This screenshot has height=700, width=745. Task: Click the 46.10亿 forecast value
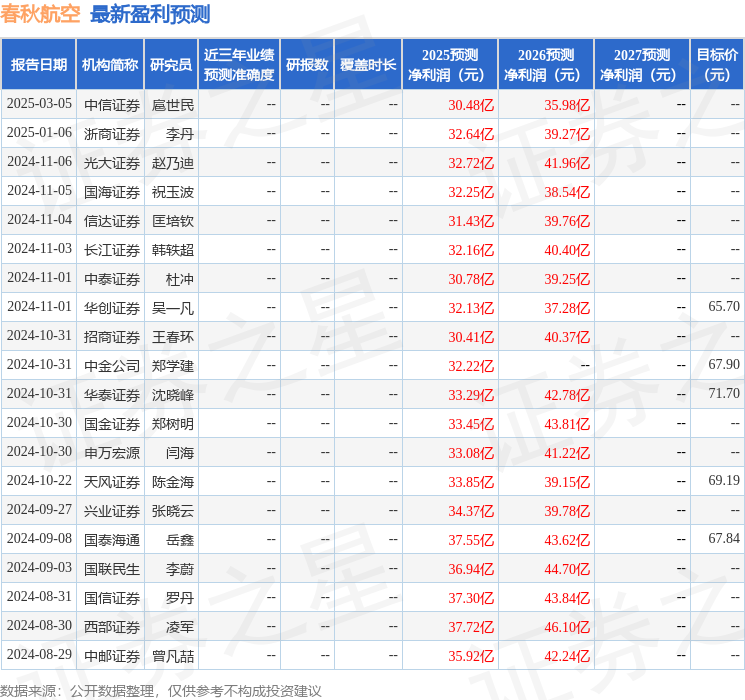tap(567, 627)
